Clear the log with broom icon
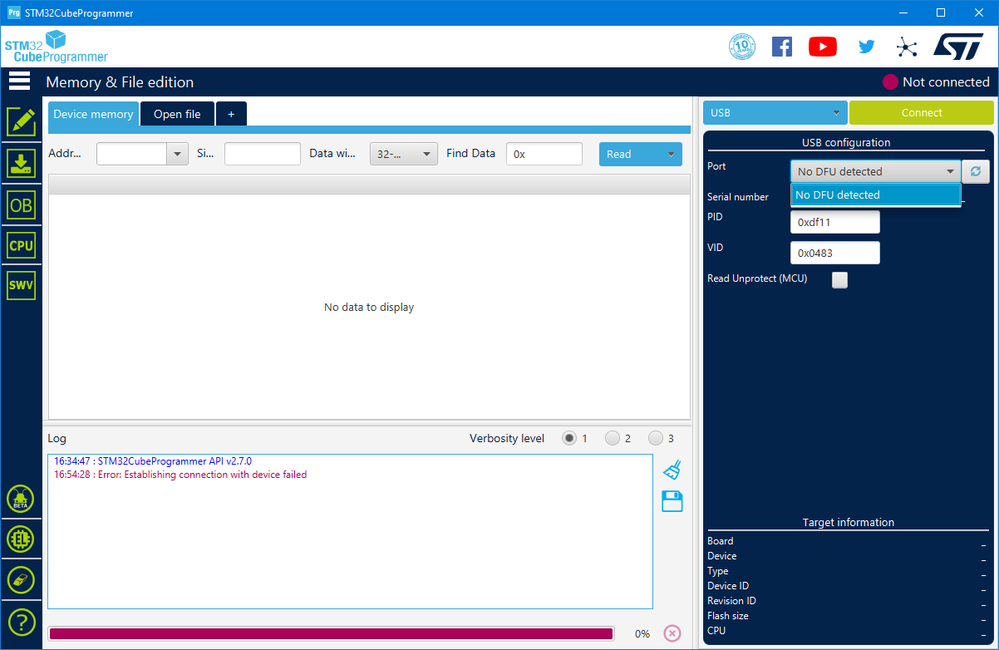 point(672,470)
